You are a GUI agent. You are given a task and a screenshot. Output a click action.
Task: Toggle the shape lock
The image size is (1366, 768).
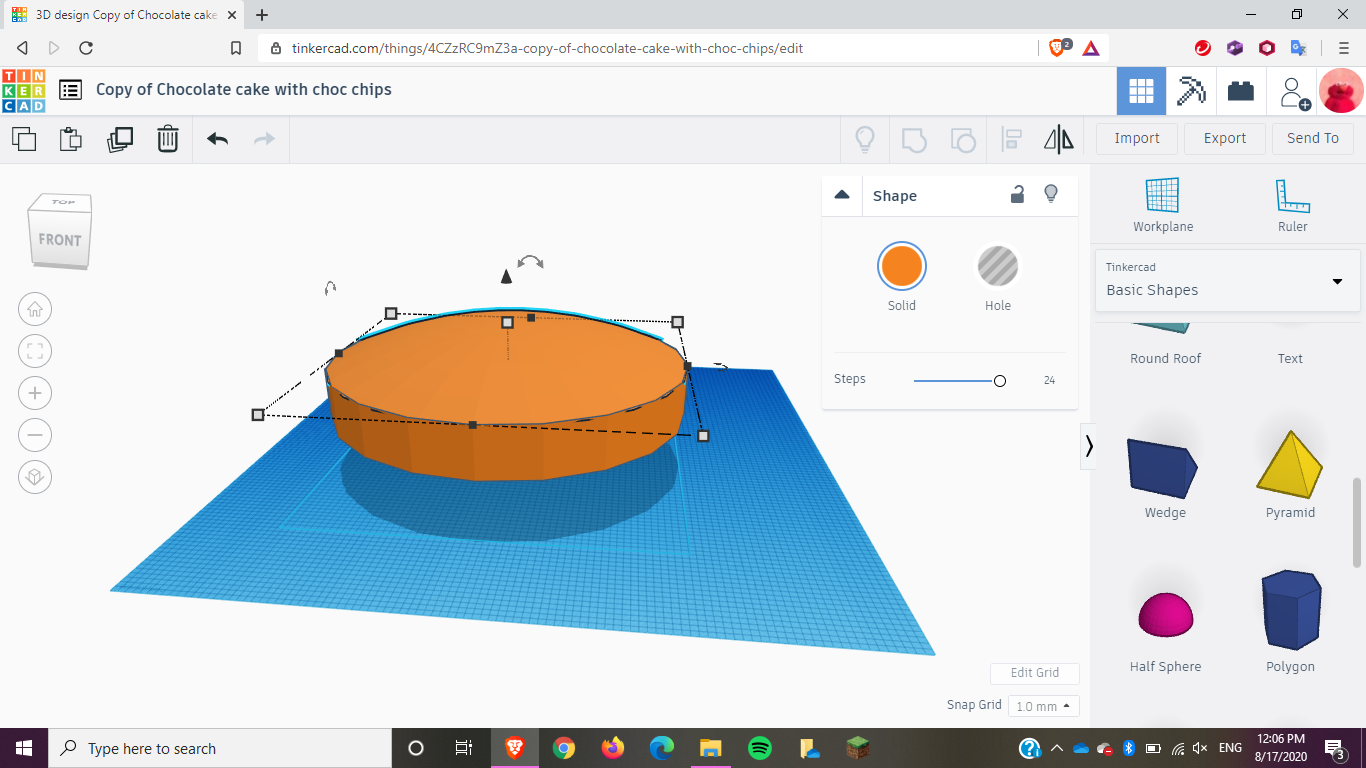[x=1017, y=195]
